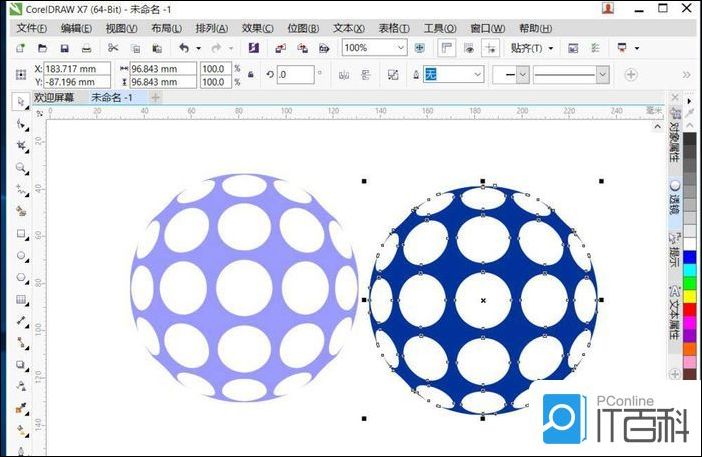This screenshot has height=457, width=702.
Task: Toggle full-screen preview button
Action: (419, 48)
